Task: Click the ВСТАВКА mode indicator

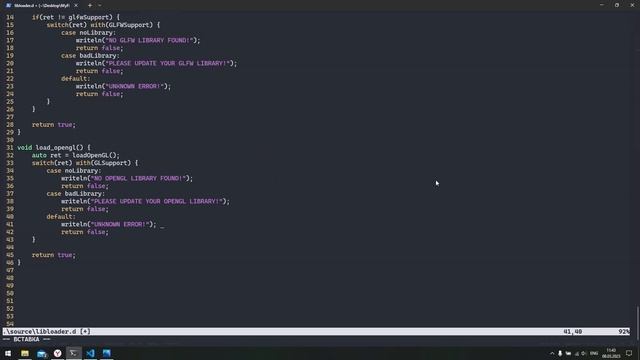Action: (x=27, y=340)
